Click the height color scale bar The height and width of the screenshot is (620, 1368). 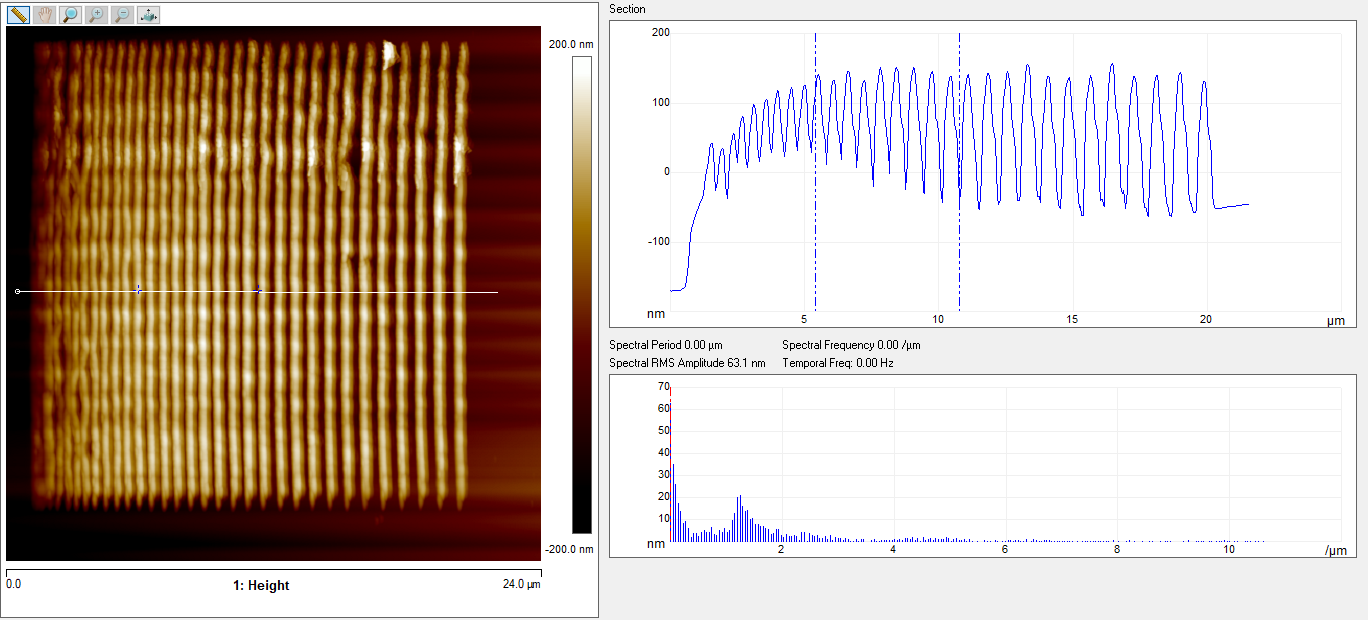[581, 295]
